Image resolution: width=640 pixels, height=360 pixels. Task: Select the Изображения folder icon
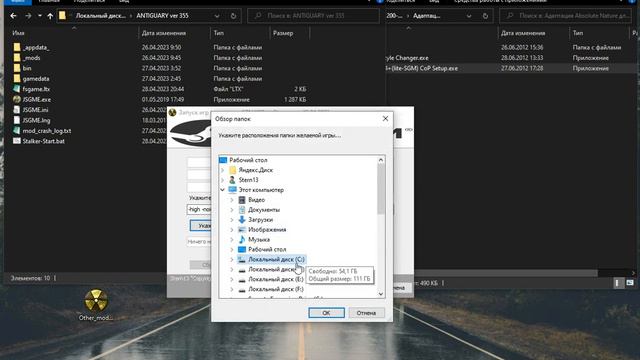point(242,229)
